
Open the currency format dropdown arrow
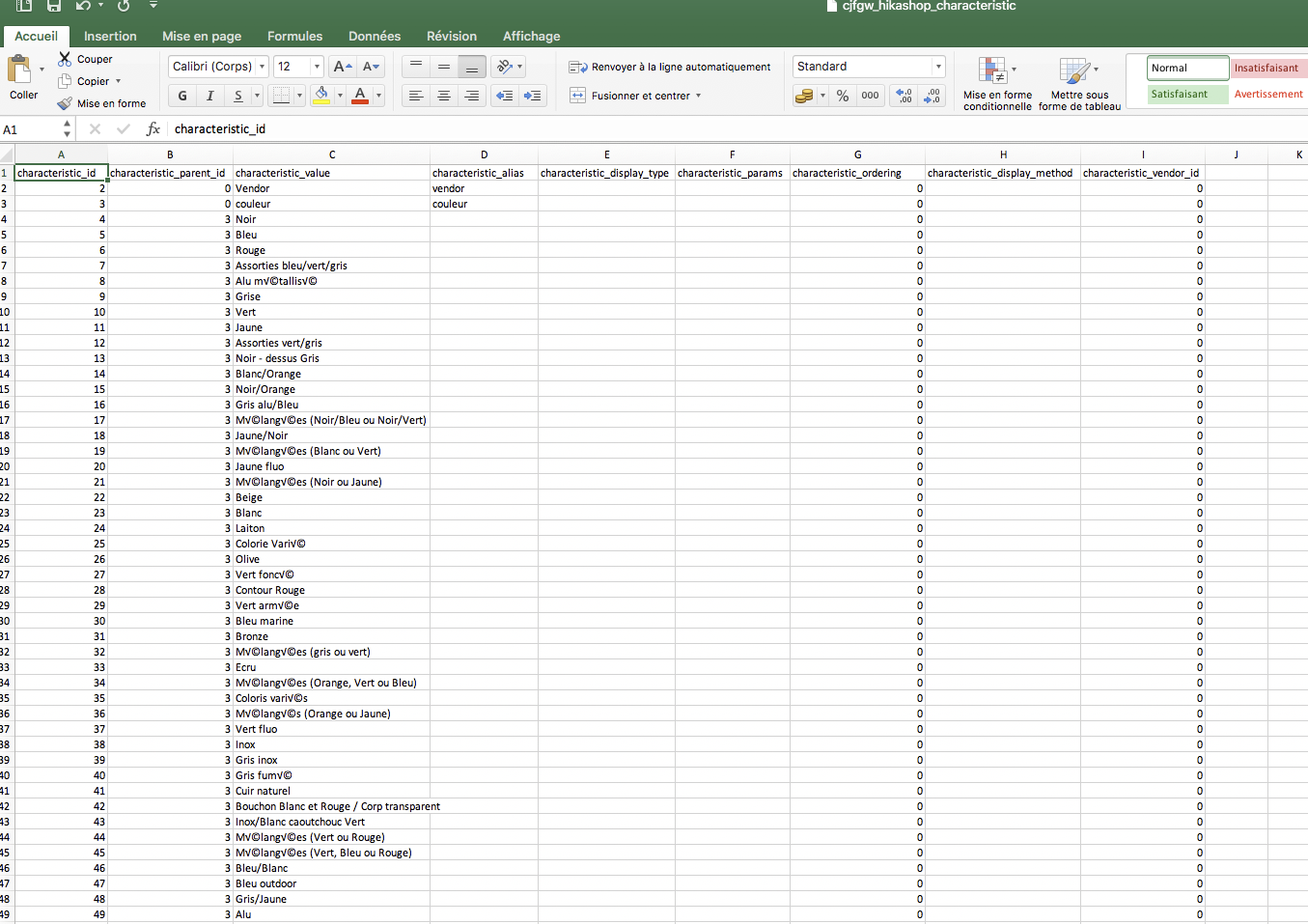click(x=822, y=96)
